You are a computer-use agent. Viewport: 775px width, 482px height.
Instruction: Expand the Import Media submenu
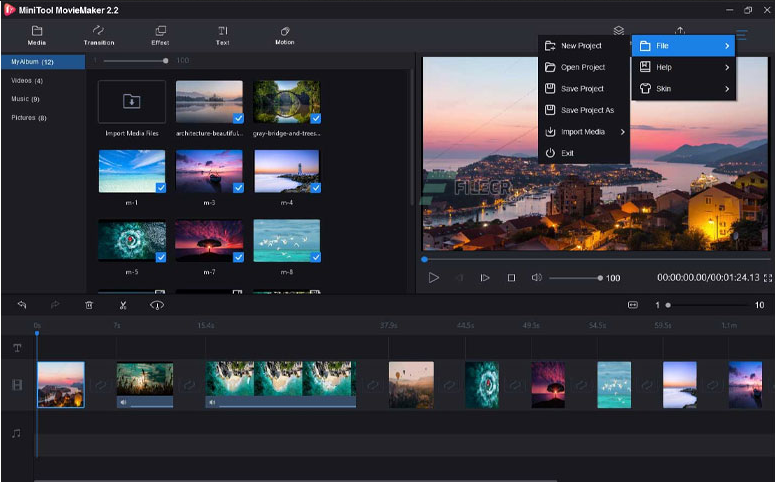click(584, 132)
